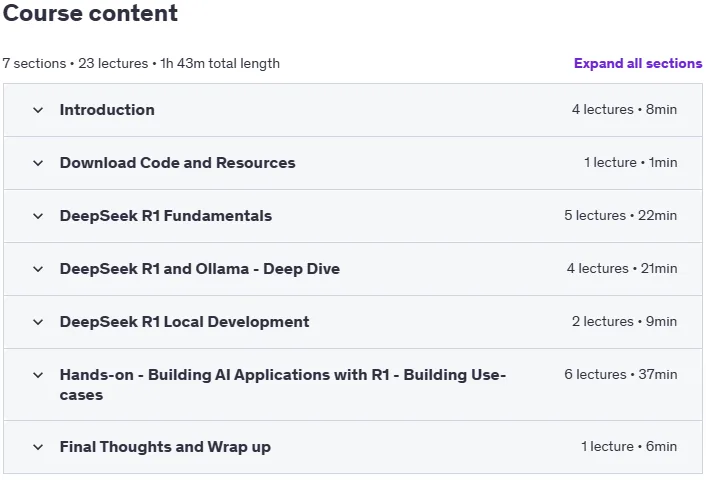Click the 4 lectures 8min label
Viewport: 706px width, 480px height.
pyautogui.click(x=625, y=109)
